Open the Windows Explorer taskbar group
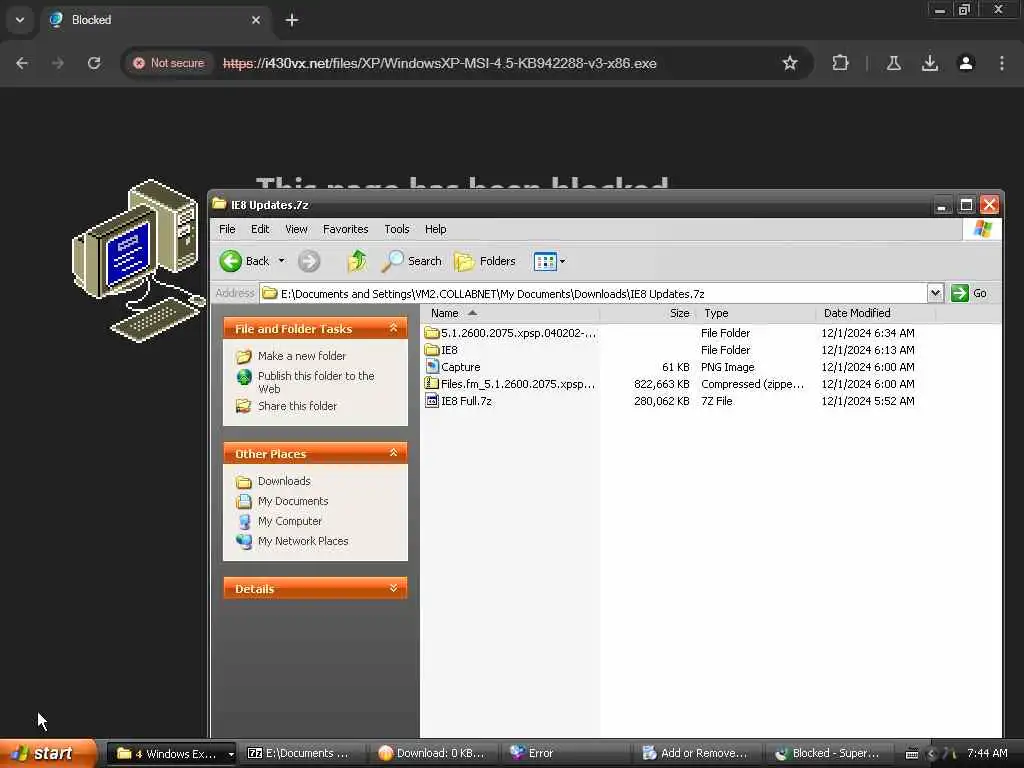 coord(170,754)
